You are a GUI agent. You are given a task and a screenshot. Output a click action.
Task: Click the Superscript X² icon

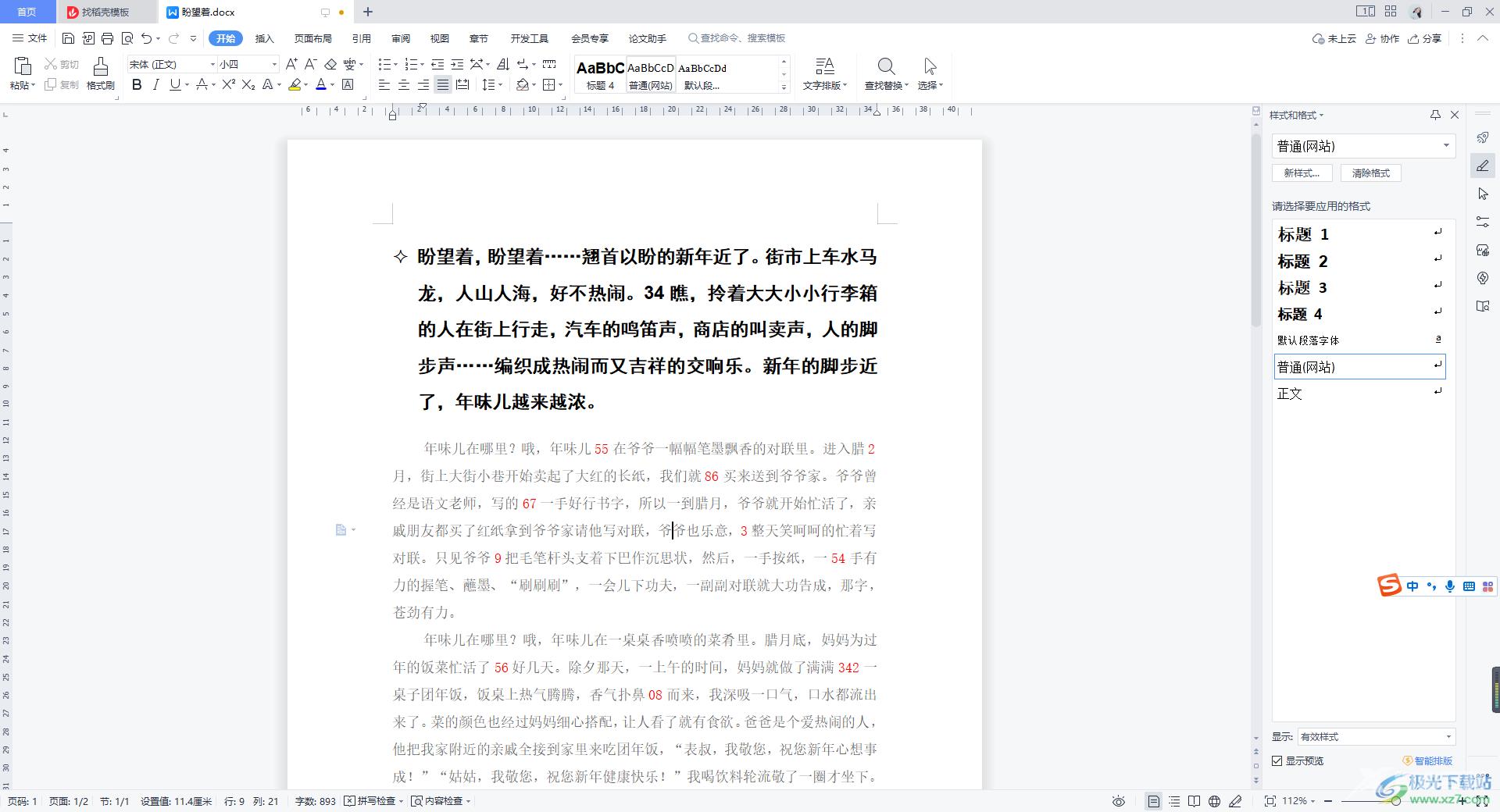[x=228, y=84]
